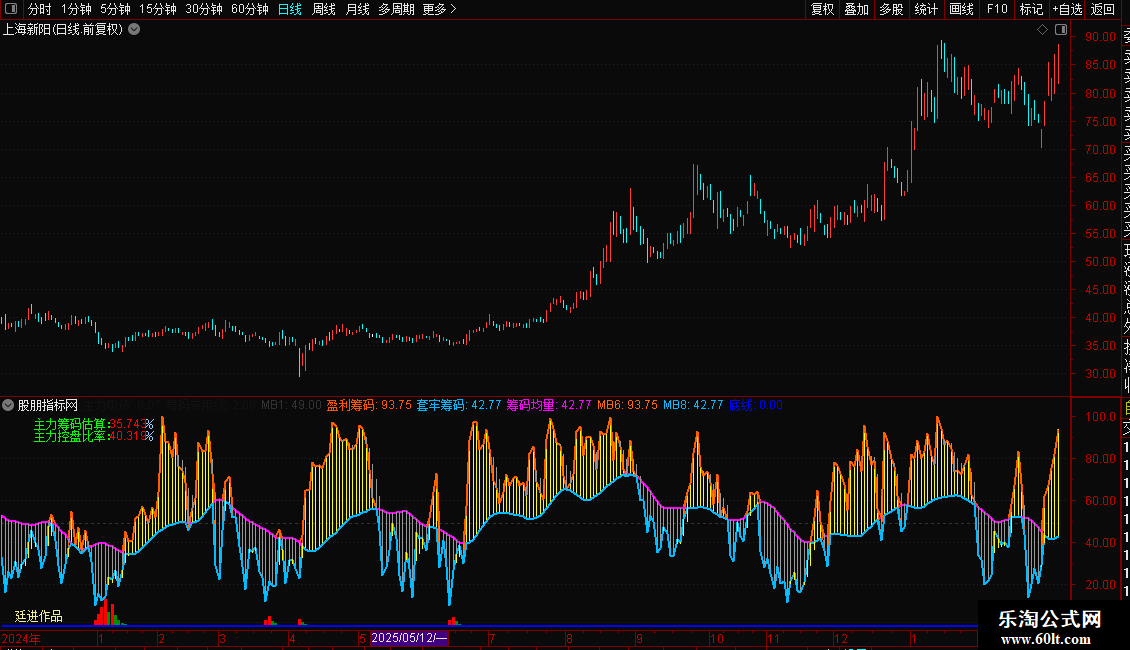This screenshot has height=650, width=1130.
Task: Click the 主力控盘比率 text
Action: (70, 436)
